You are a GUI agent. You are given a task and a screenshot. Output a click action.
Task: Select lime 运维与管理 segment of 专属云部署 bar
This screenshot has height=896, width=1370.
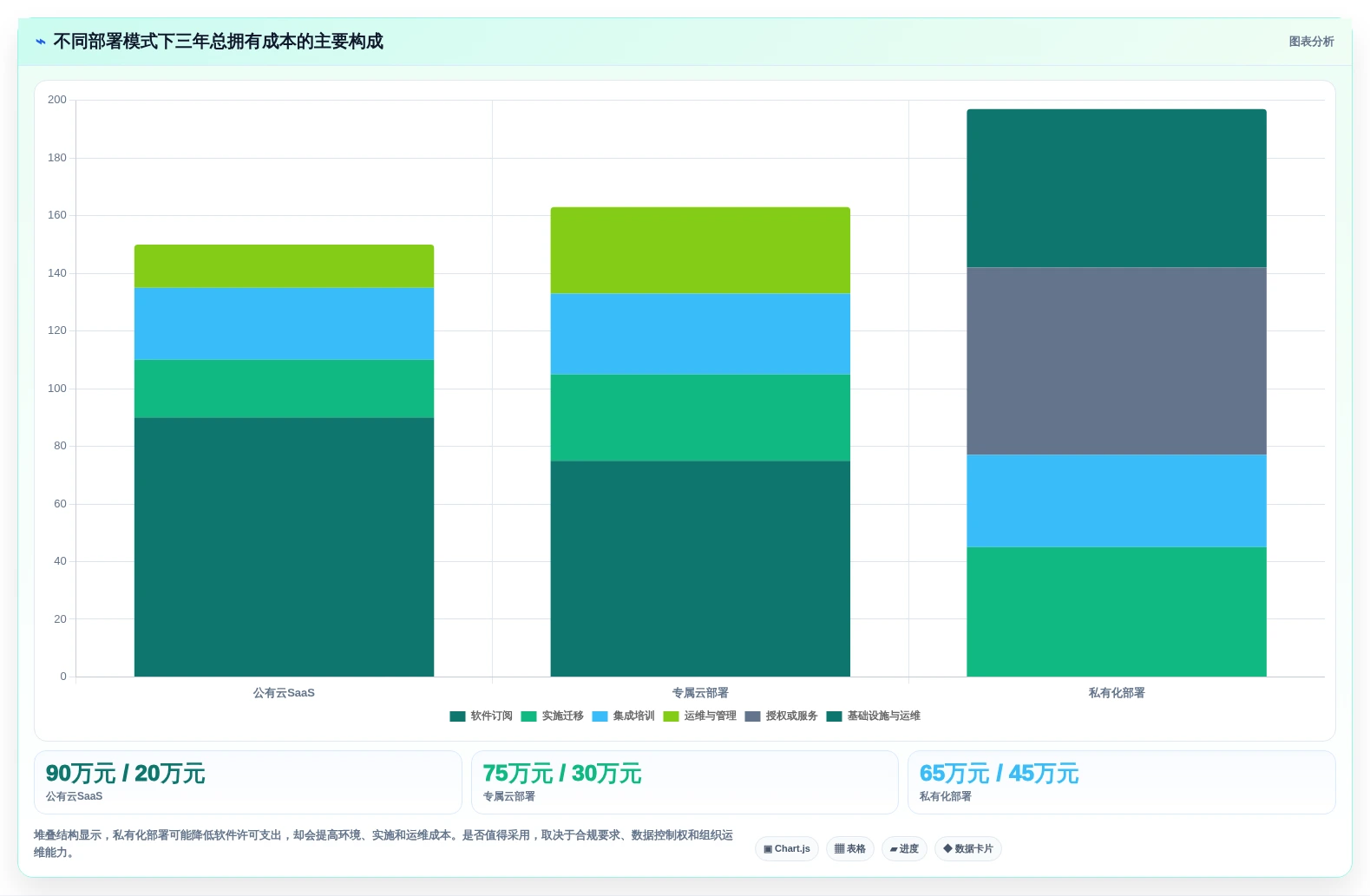[700, 251]
